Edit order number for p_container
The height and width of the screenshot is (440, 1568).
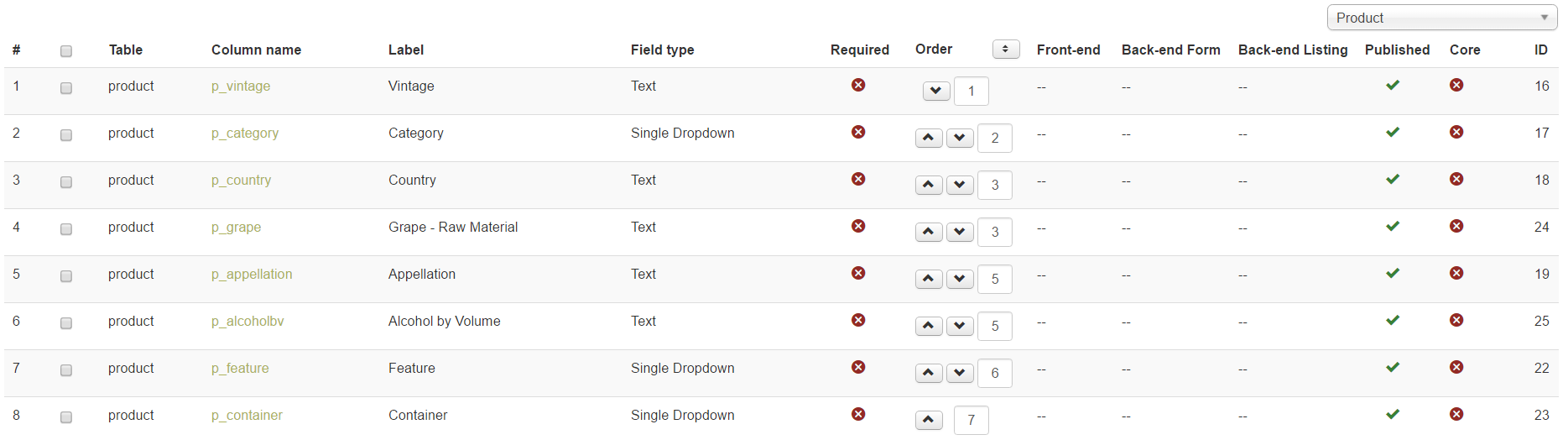click(x=972, y=420)
